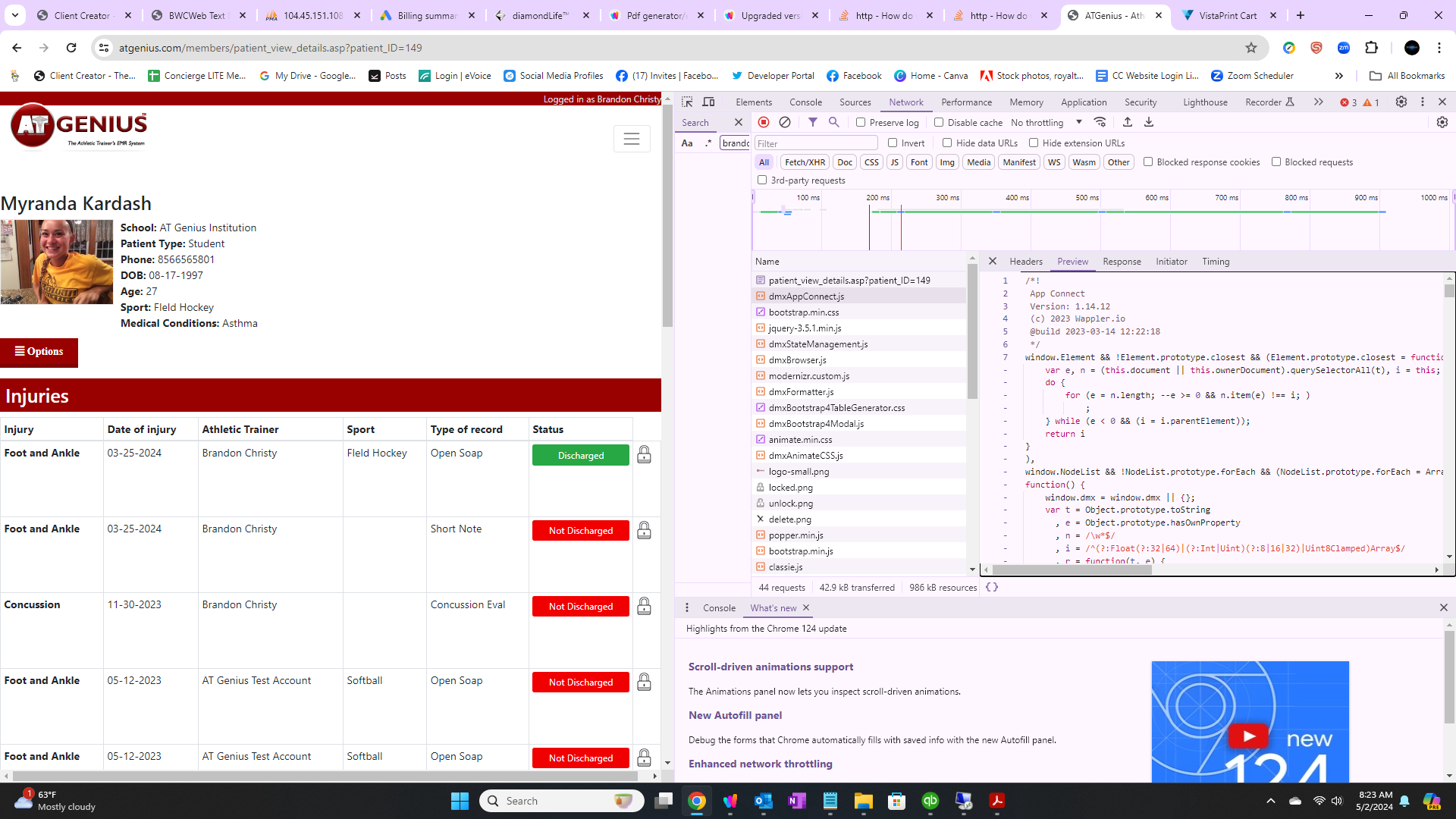This screenshot has width=1456, height=819.
Task: Check Hide extension URLs checkbox
Action: (1034, 143)
